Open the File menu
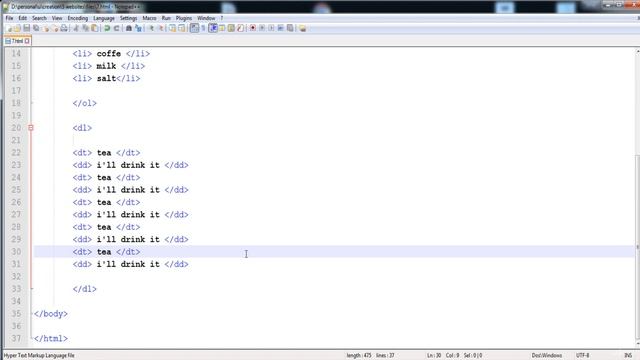Image resolution: width=640 pixels, height=360 pixels. (x=9, y=18)
